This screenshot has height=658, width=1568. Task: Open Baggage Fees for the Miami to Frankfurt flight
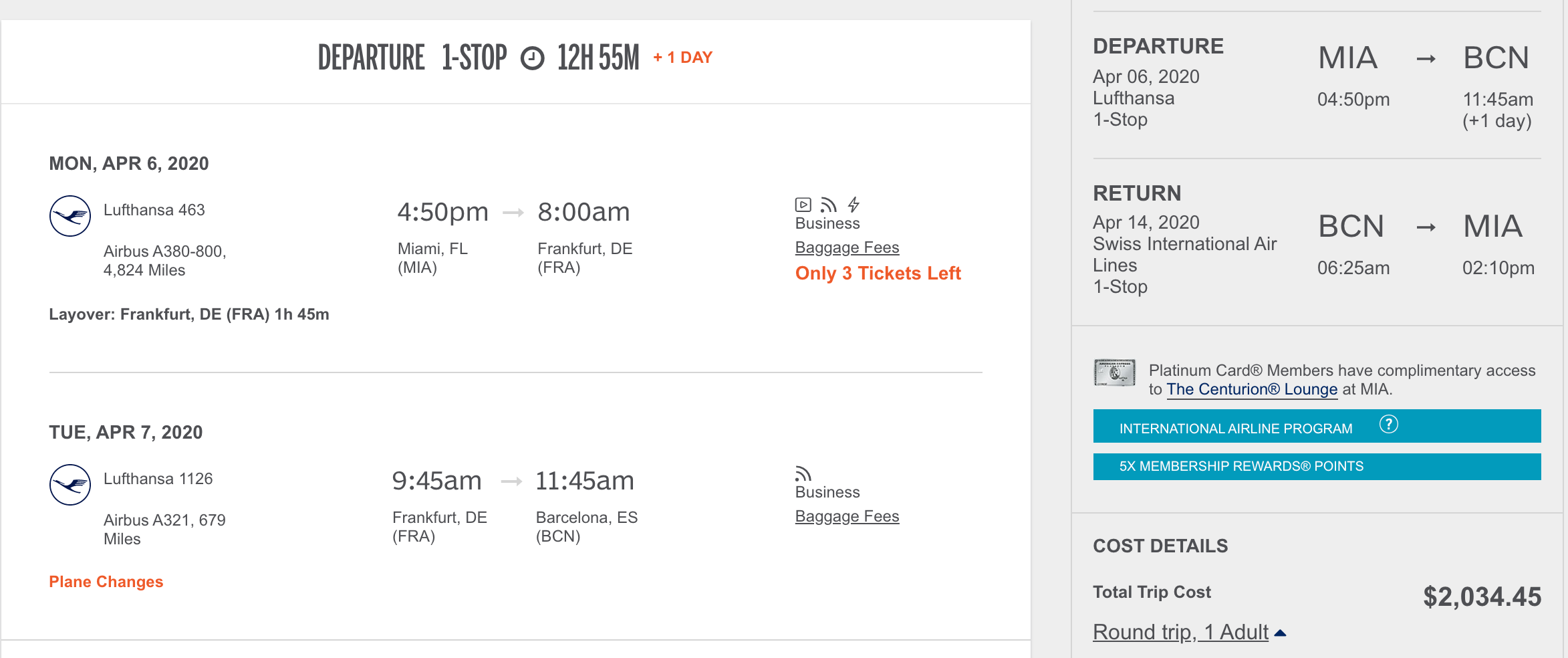pyautogui.click(x=847, y=247)
